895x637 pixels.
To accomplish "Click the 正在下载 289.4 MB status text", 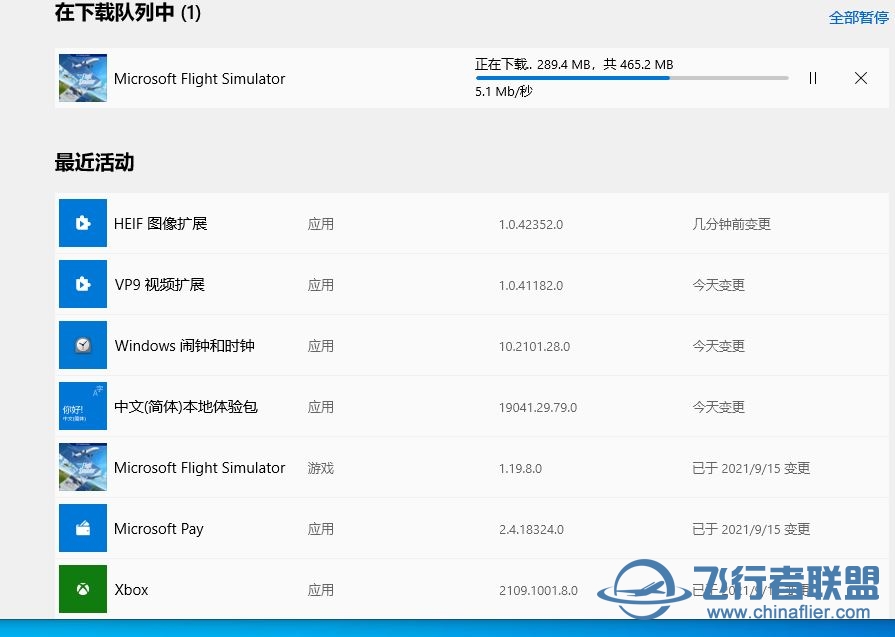I will [x=574, y=64].
